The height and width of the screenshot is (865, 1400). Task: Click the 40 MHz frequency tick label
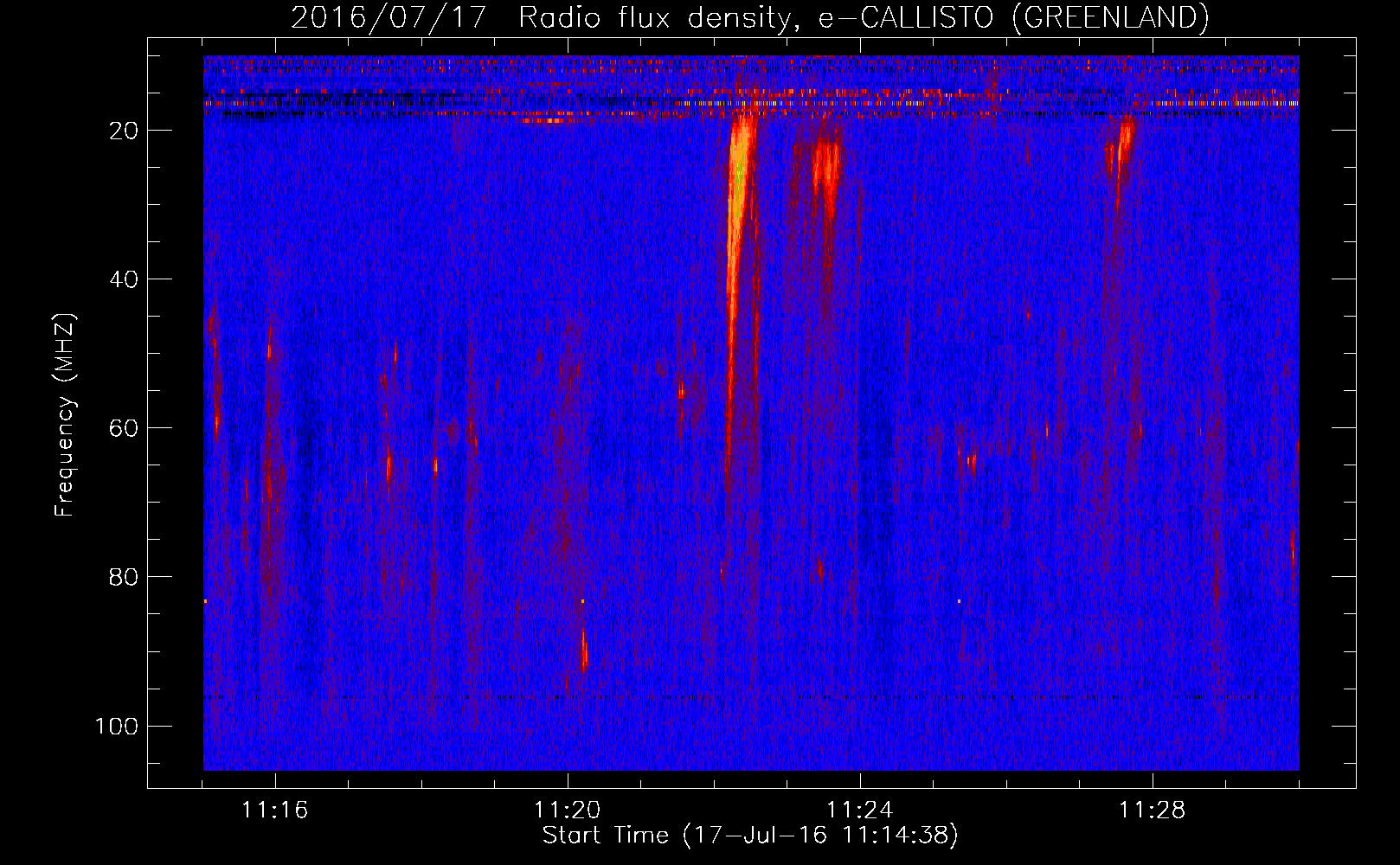click(x=124, y=279)
